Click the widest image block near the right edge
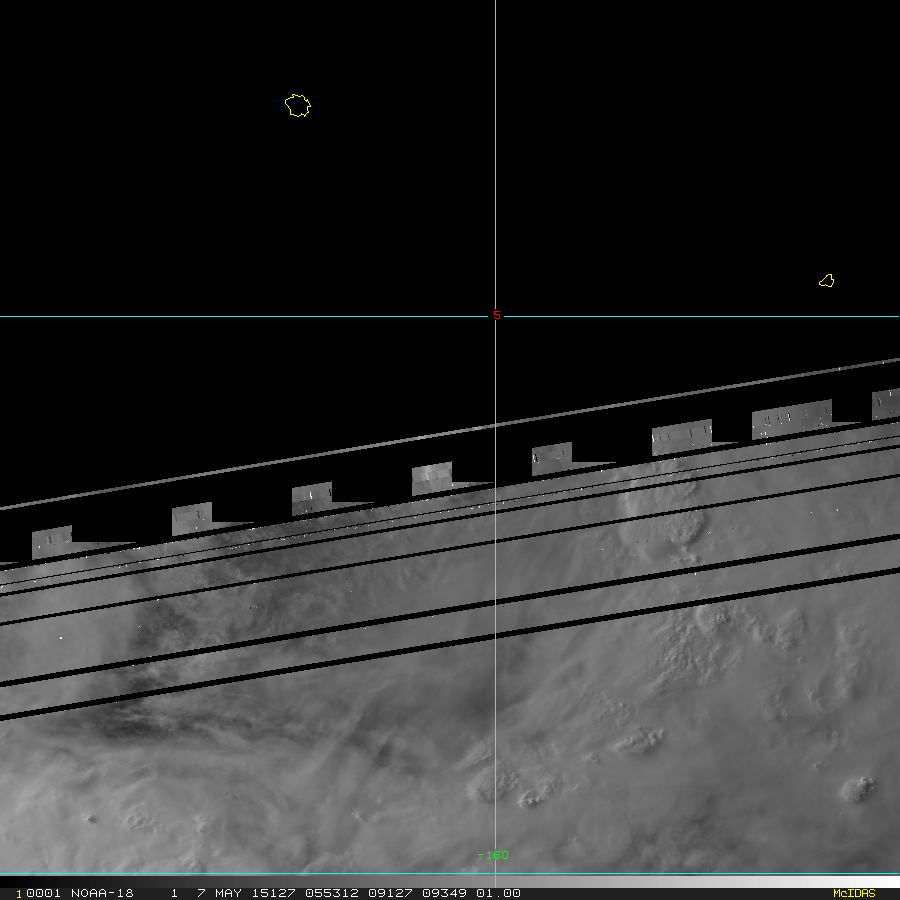This screenshot has width=900, height=900. pos(791,419)
